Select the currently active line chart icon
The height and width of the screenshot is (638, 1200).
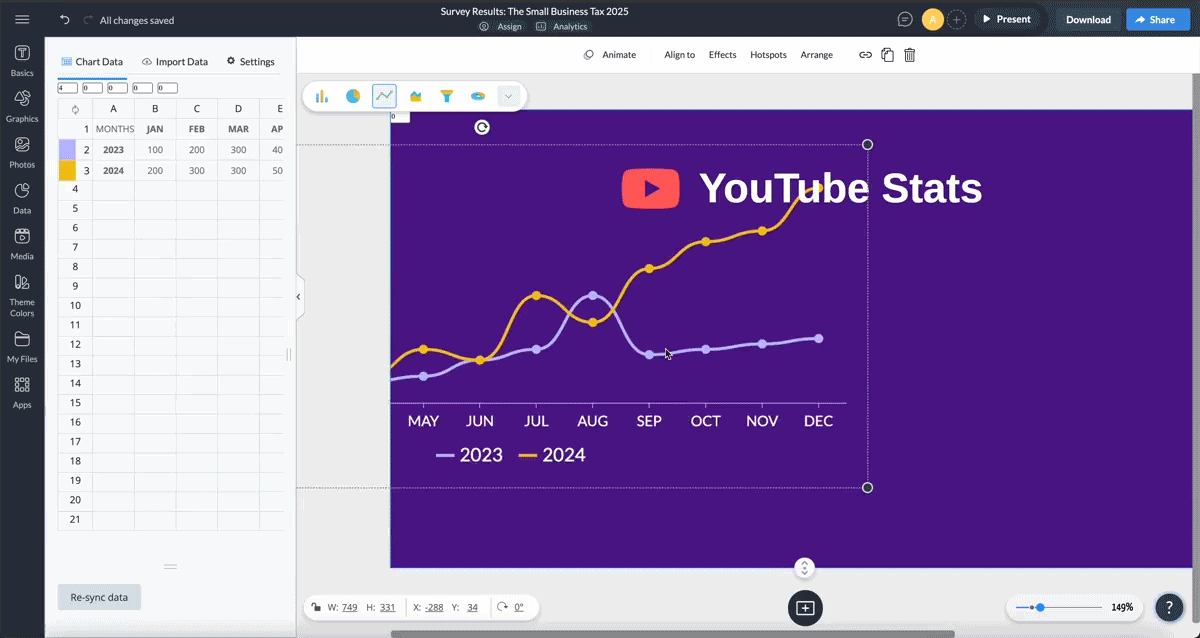point(384,96)
